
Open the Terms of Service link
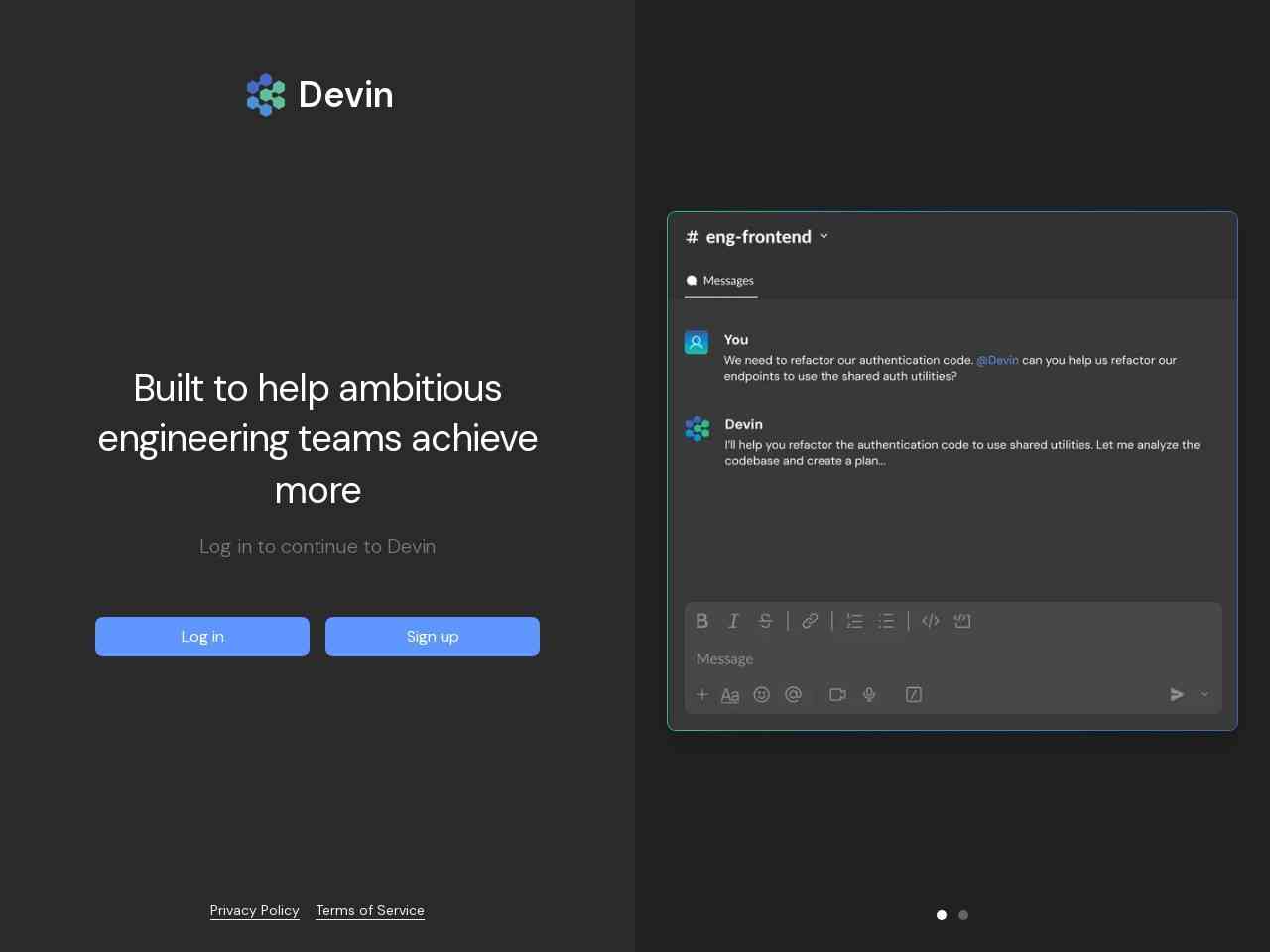pyautogui.click(x=370, y=910)
